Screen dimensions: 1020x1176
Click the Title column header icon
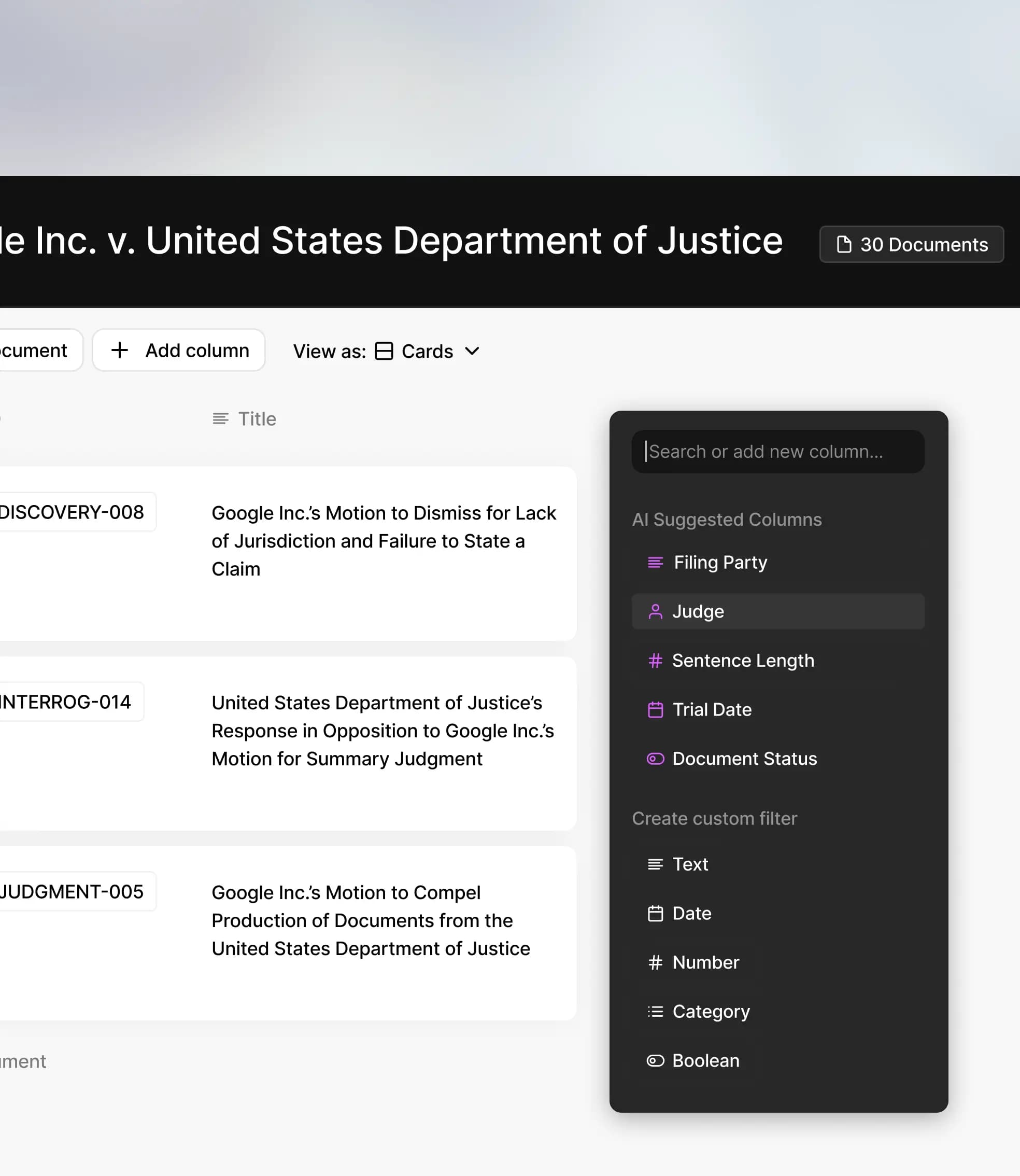coord(221,419)
